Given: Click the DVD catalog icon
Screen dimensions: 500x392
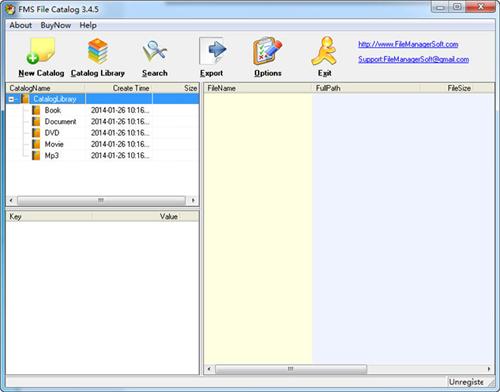Looking at the screenshot, I should 36,133.
